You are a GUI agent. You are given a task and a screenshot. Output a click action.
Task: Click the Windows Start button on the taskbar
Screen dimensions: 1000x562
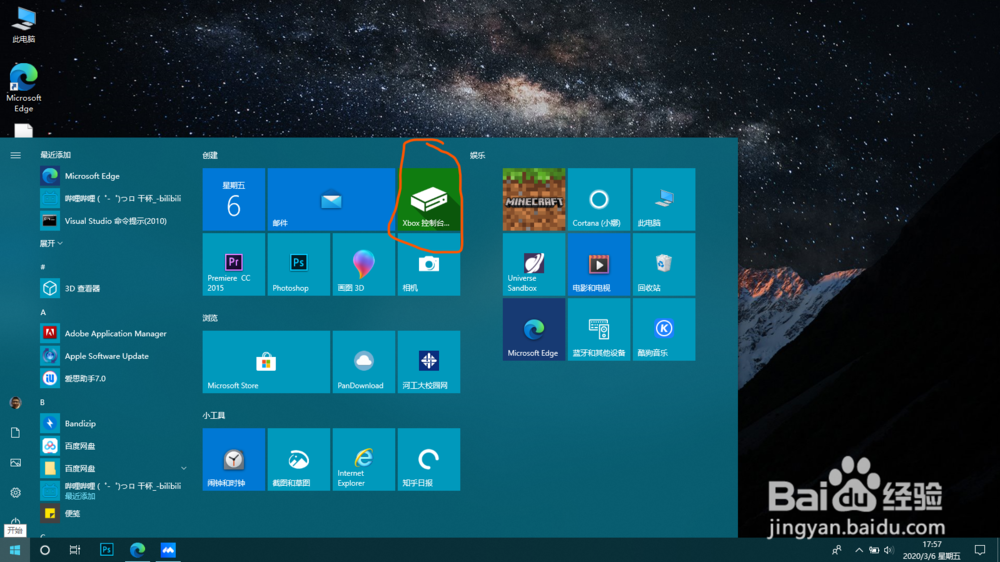click(15, 550)
